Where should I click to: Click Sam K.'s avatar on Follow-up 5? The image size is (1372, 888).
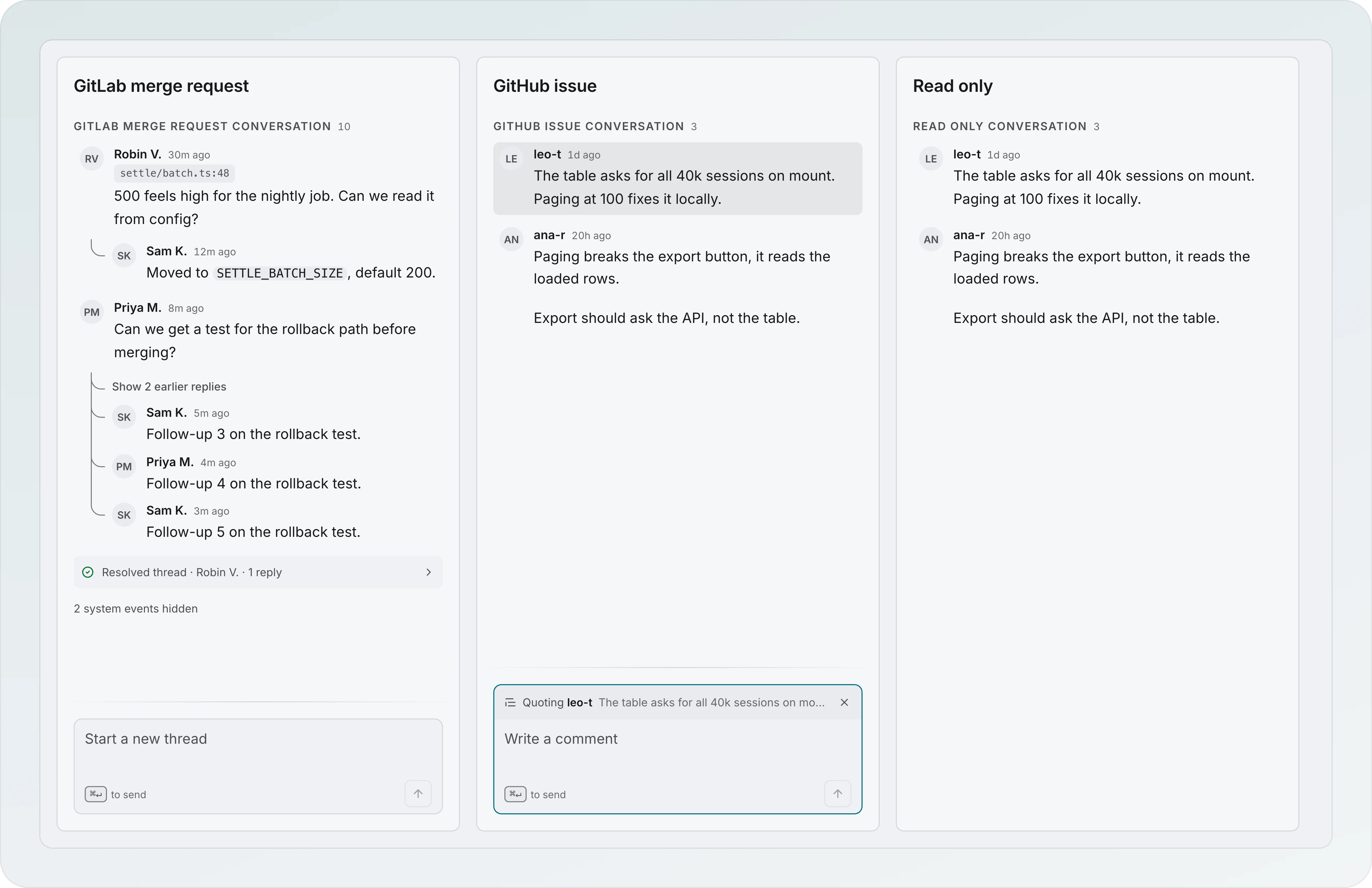pyautogui.click(x=124, y=515)
